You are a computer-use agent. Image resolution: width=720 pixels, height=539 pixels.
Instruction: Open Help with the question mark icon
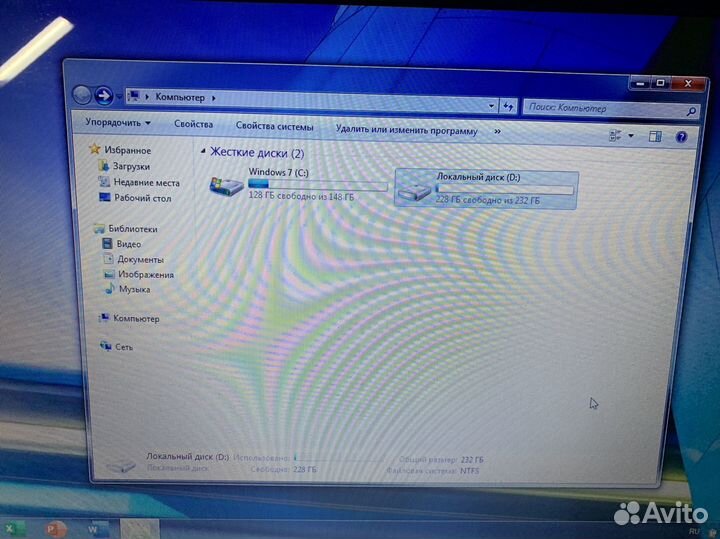tap(682, 137)
